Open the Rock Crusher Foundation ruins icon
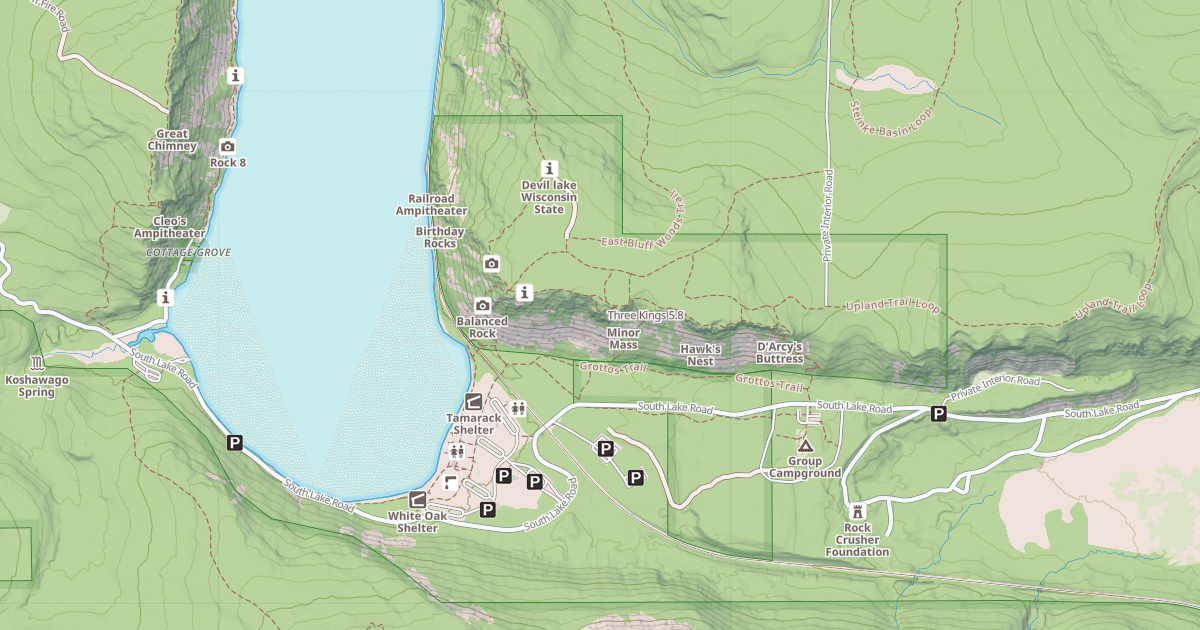 point(857,511)
